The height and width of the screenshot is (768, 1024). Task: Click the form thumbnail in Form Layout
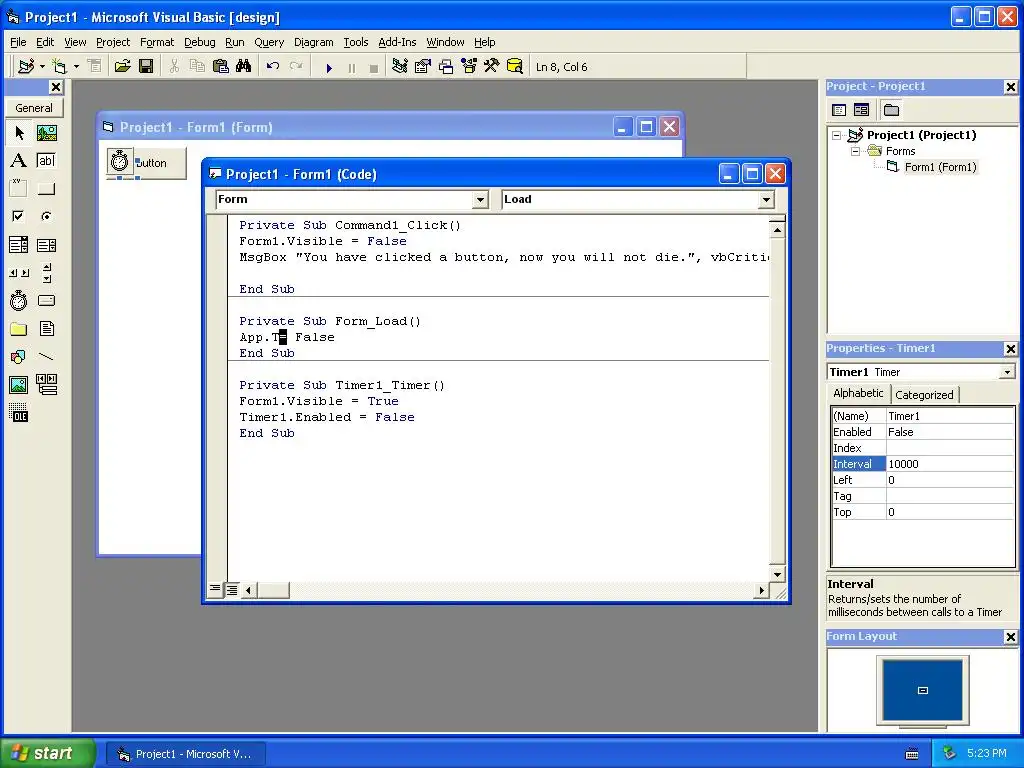923,690
